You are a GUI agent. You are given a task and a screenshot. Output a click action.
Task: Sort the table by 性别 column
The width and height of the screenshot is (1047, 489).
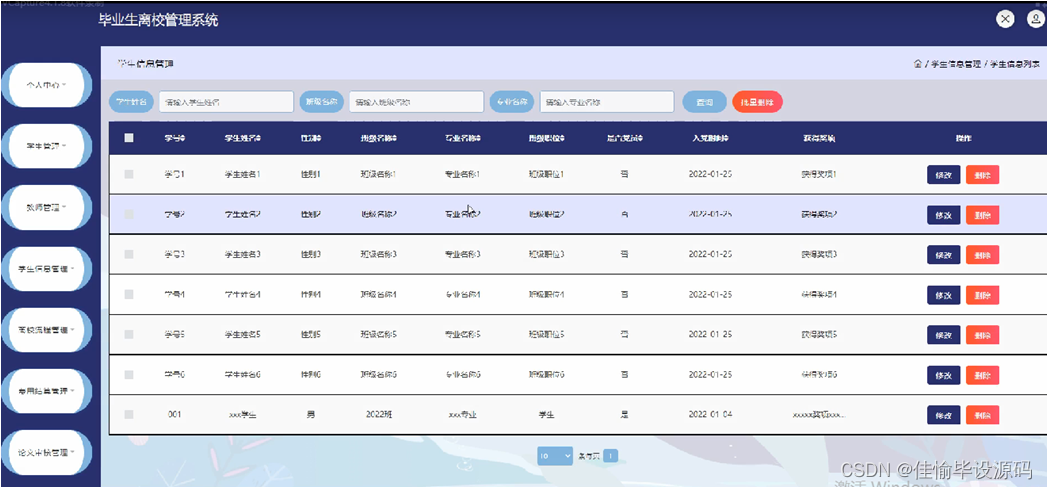click(x=311, y=138)
